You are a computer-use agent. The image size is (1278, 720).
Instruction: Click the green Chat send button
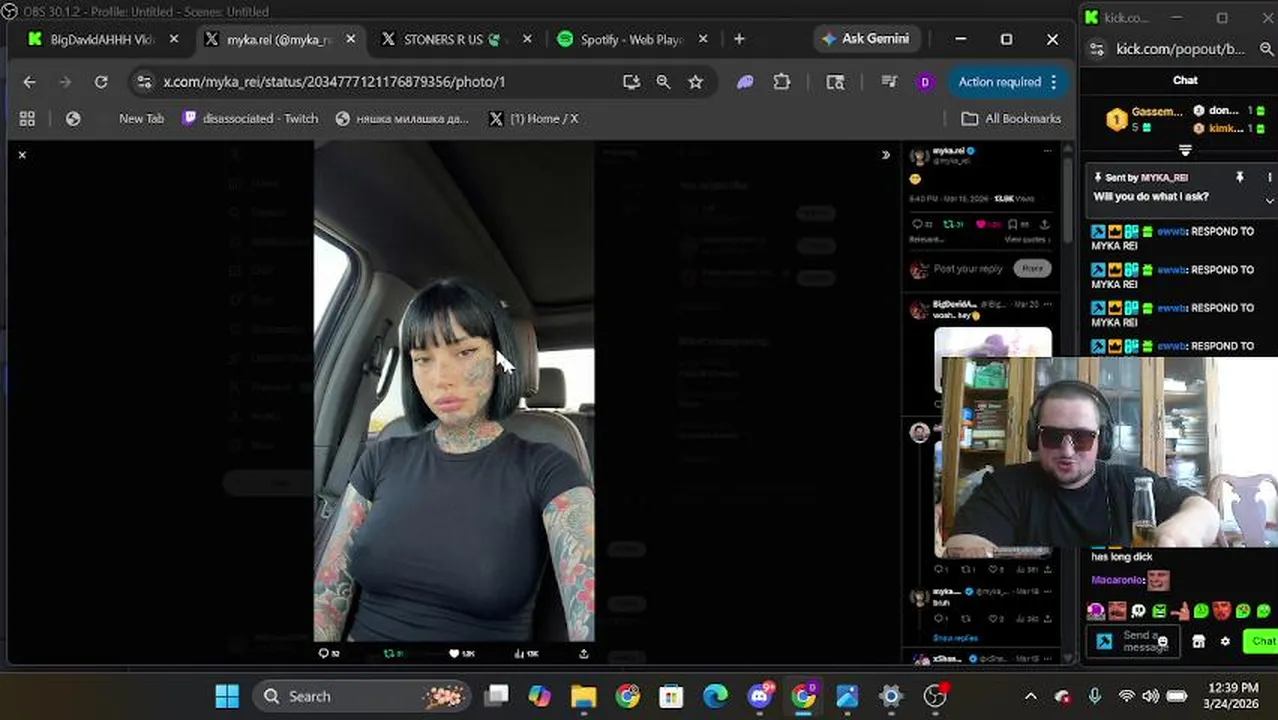pos(1262,641)
